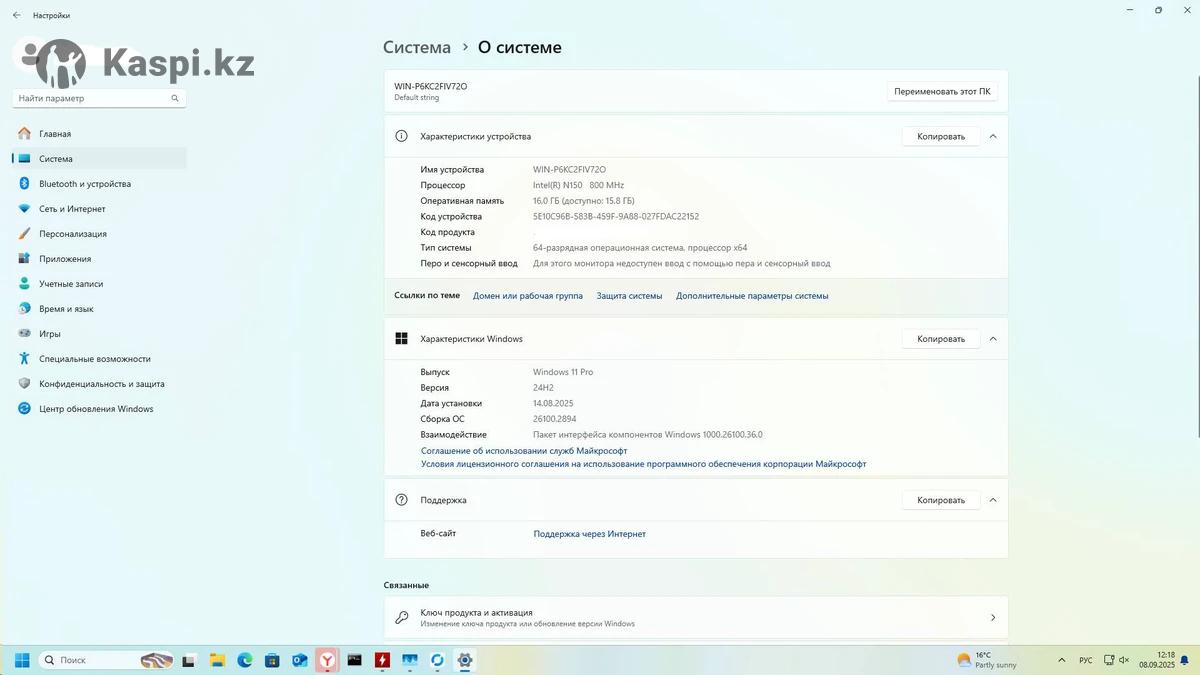The width and height of the screenshot is (1200, 675).
Task: Click the System breadcrumb to go back
Action: (x=417, y=47)
